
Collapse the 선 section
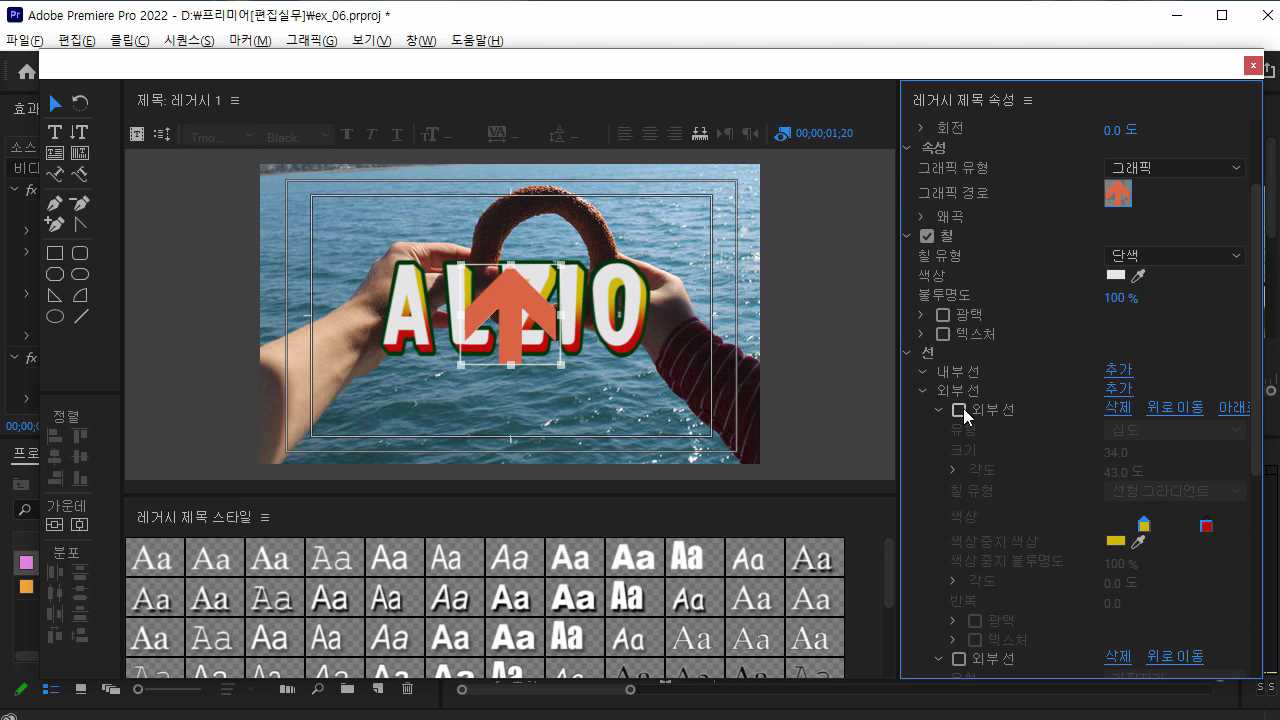[908, 352]
